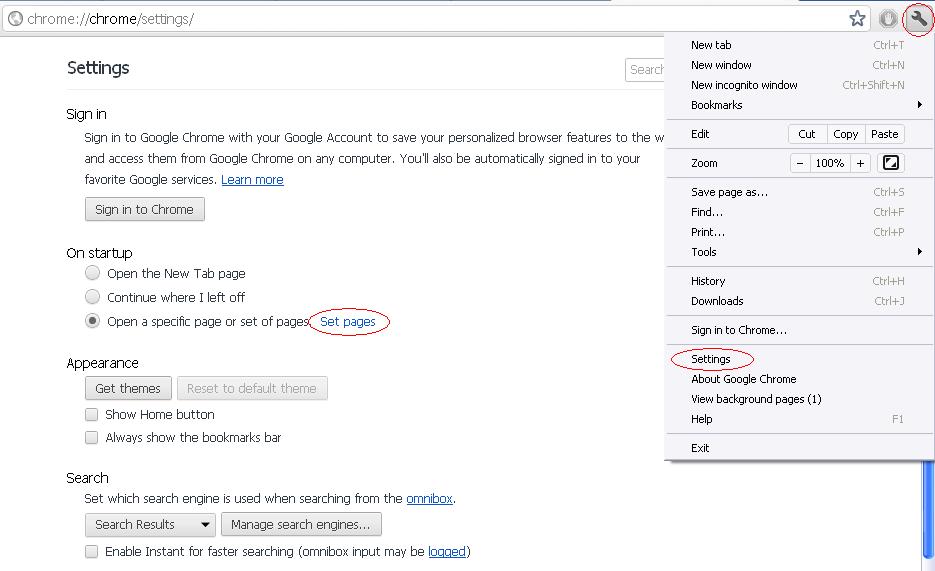Click the Get themes button
Screen dimensions: 935x571
tap(128, 388)
